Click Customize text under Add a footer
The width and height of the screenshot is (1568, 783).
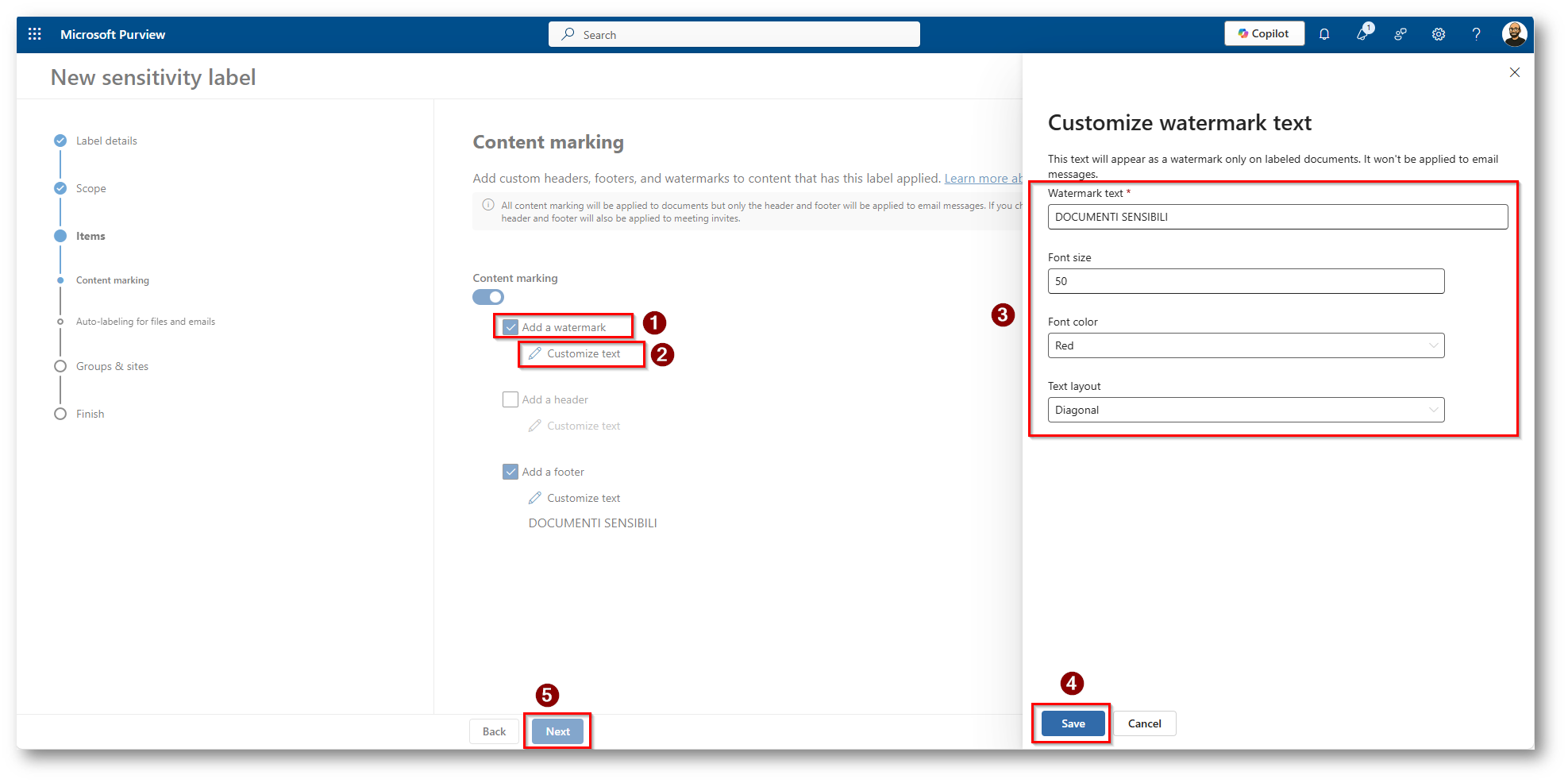(x=584, y=498)
